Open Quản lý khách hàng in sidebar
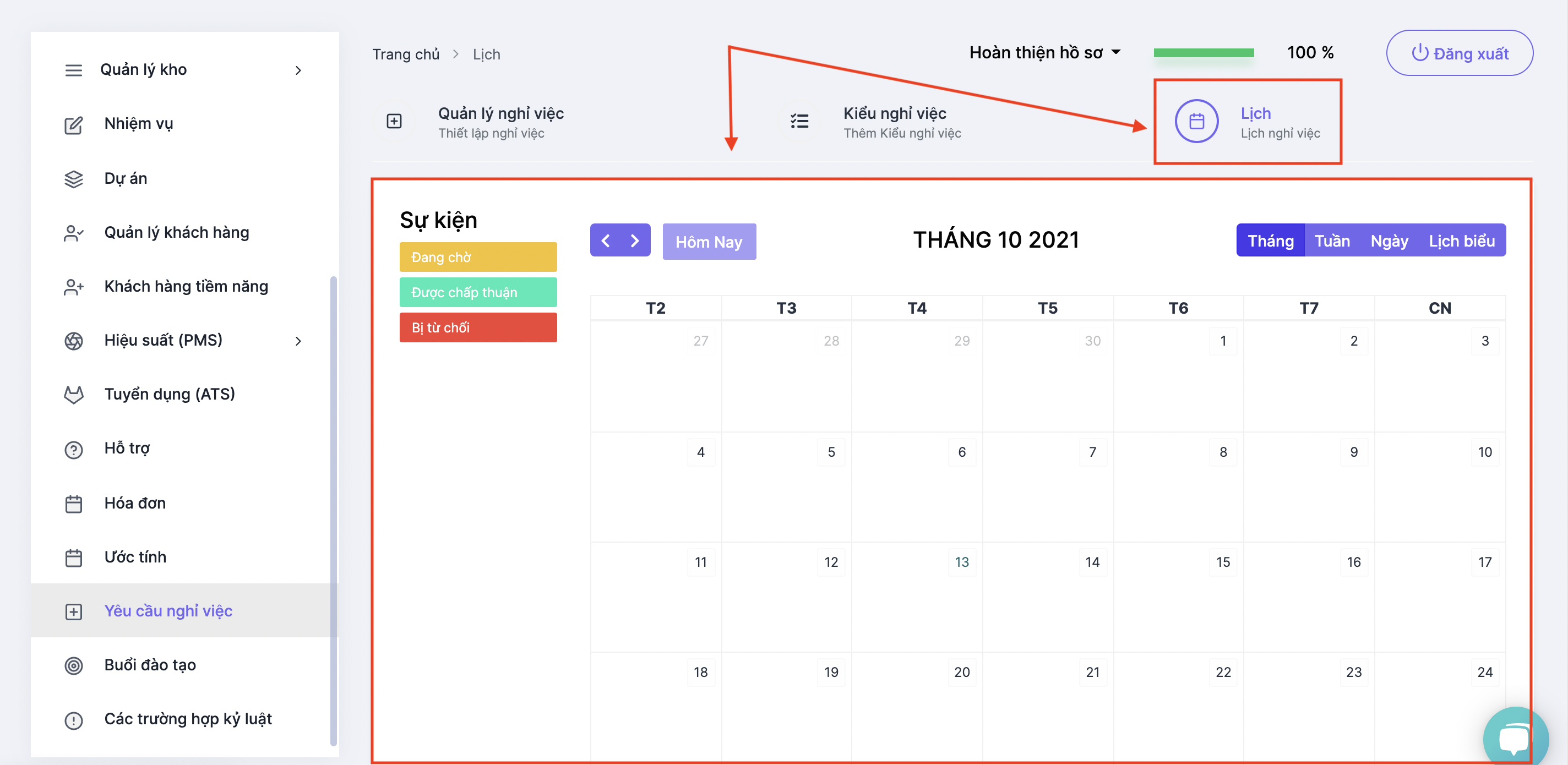 [x=185, y=232]
